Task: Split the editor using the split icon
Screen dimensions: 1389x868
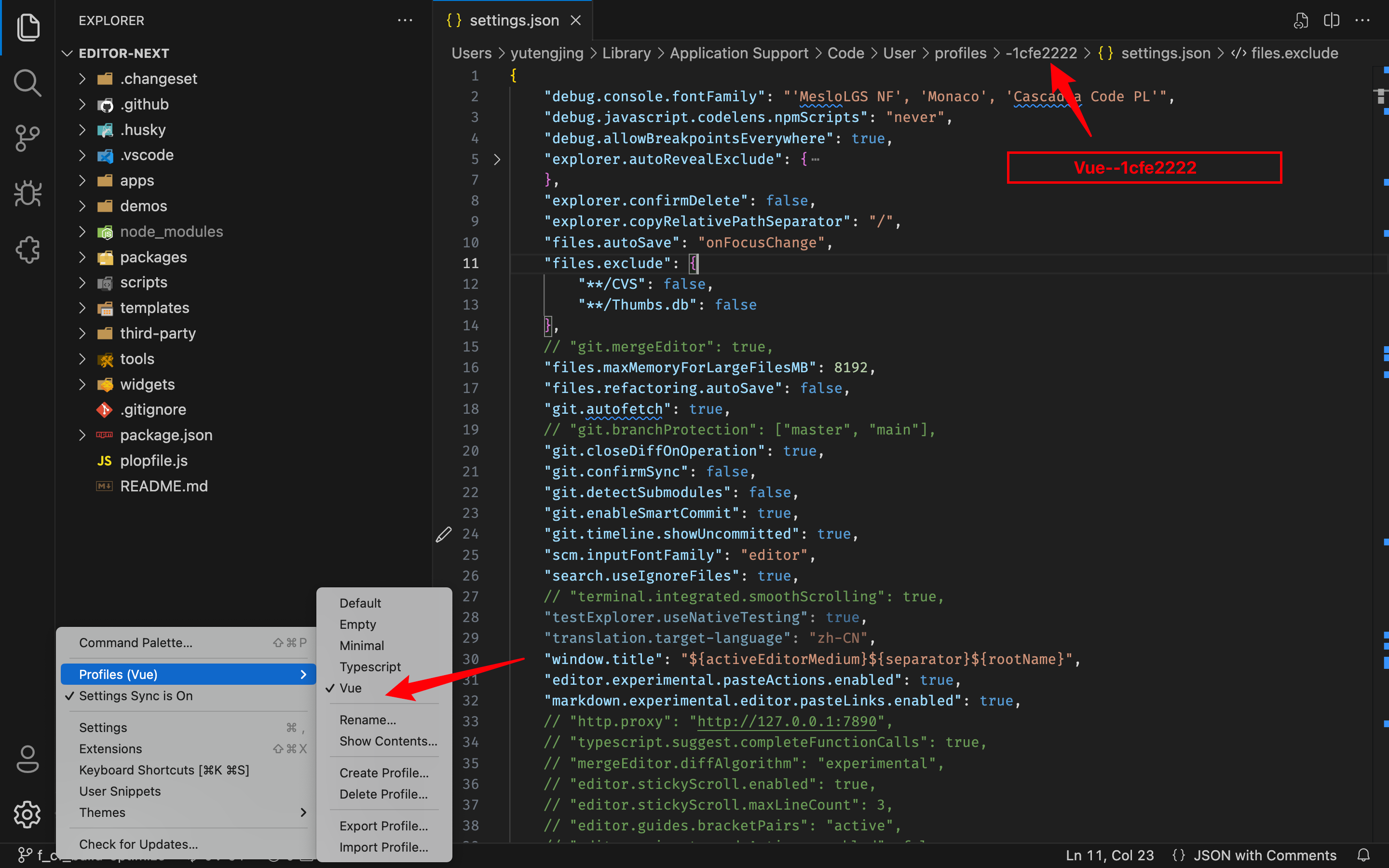Action: tap(1332, 20)
